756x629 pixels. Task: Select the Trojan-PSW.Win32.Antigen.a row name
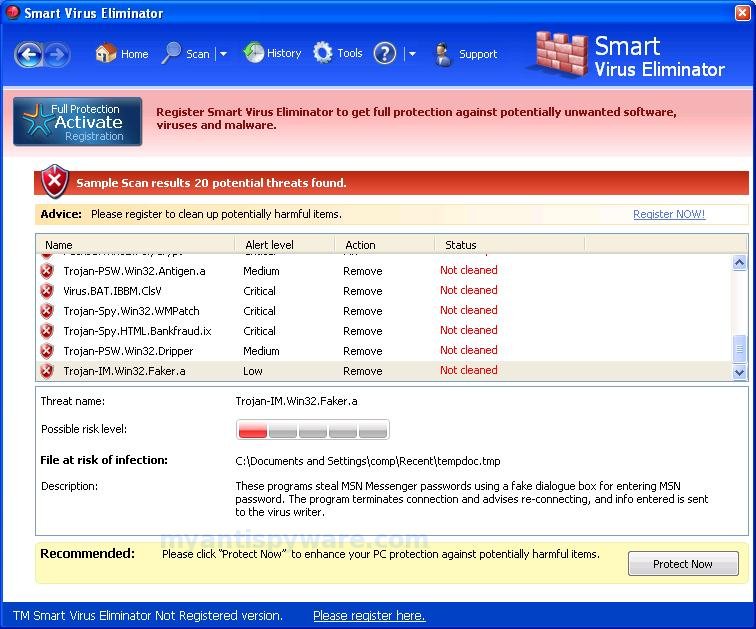[x=135, y=271]
